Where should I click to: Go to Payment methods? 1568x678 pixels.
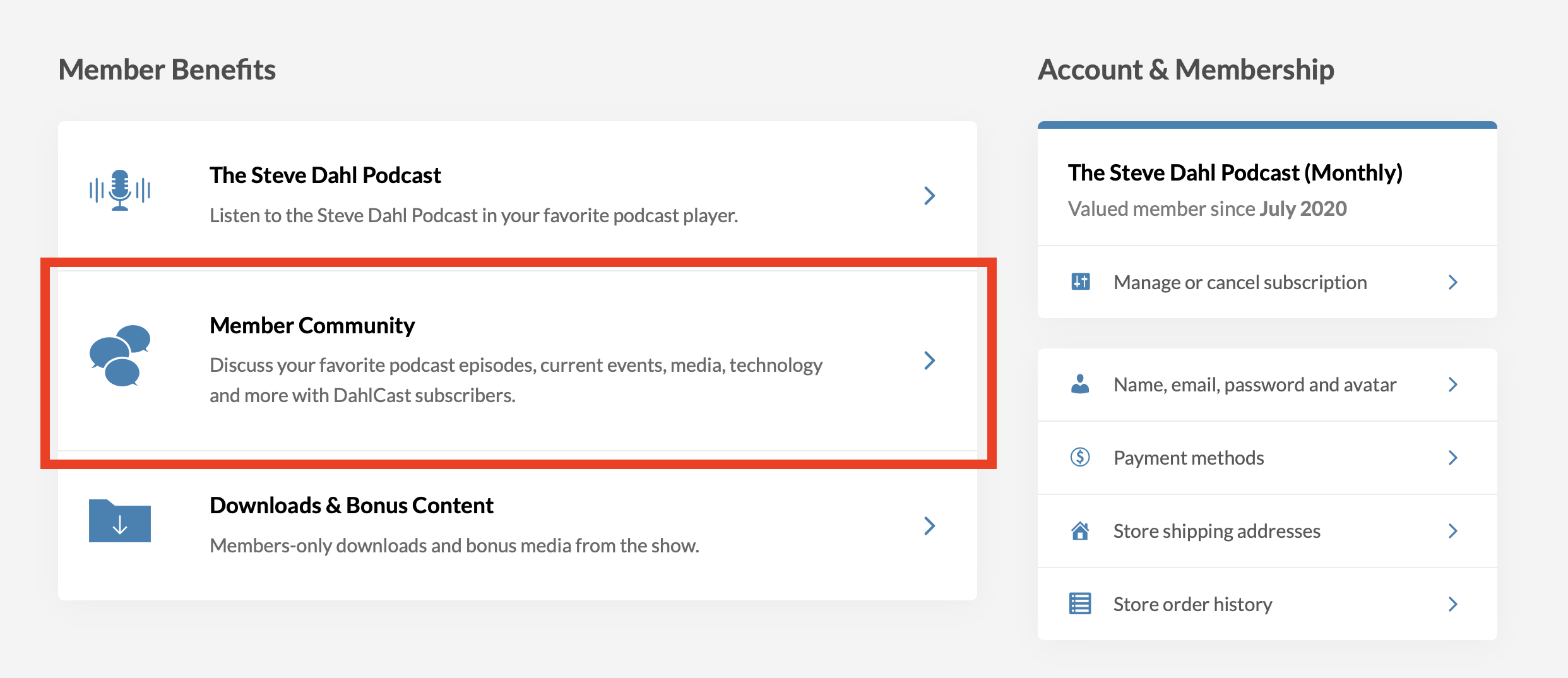coord(1268,458)
